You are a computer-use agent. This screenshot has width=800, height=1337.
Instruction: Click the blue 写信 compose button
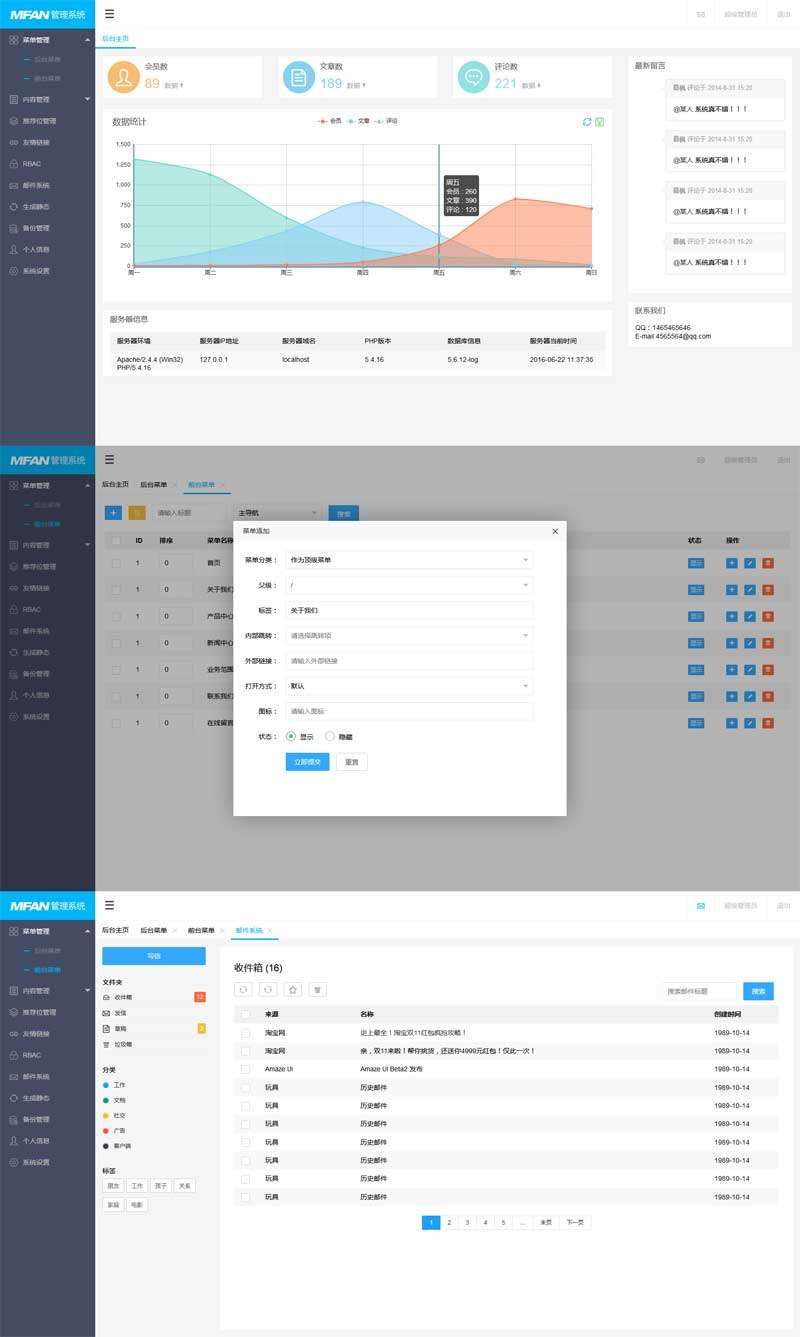154,956
